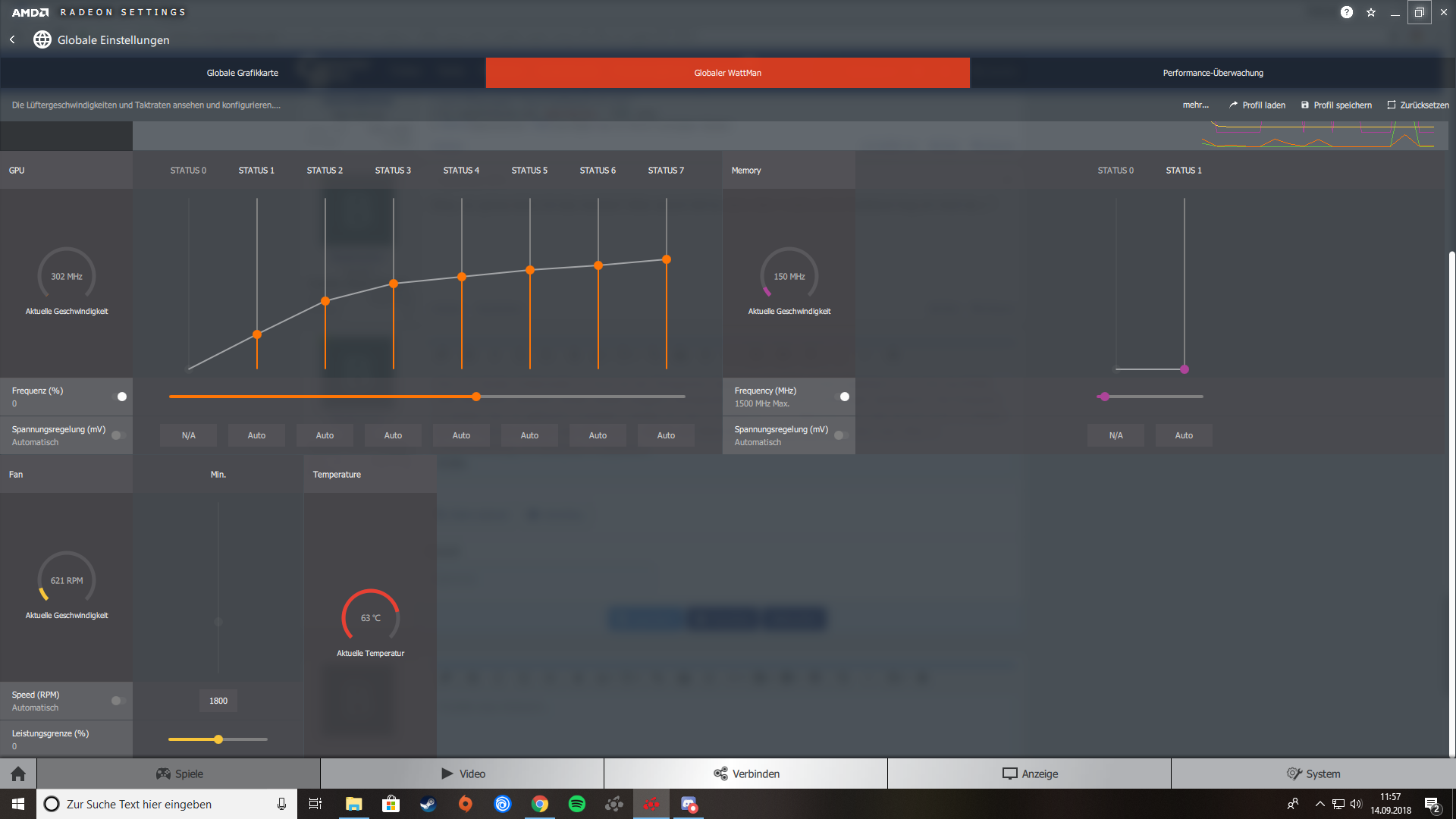Toggle fan Speed (RPM) switch
This screenshot has width=1456, height=819.
click(118, 701)
